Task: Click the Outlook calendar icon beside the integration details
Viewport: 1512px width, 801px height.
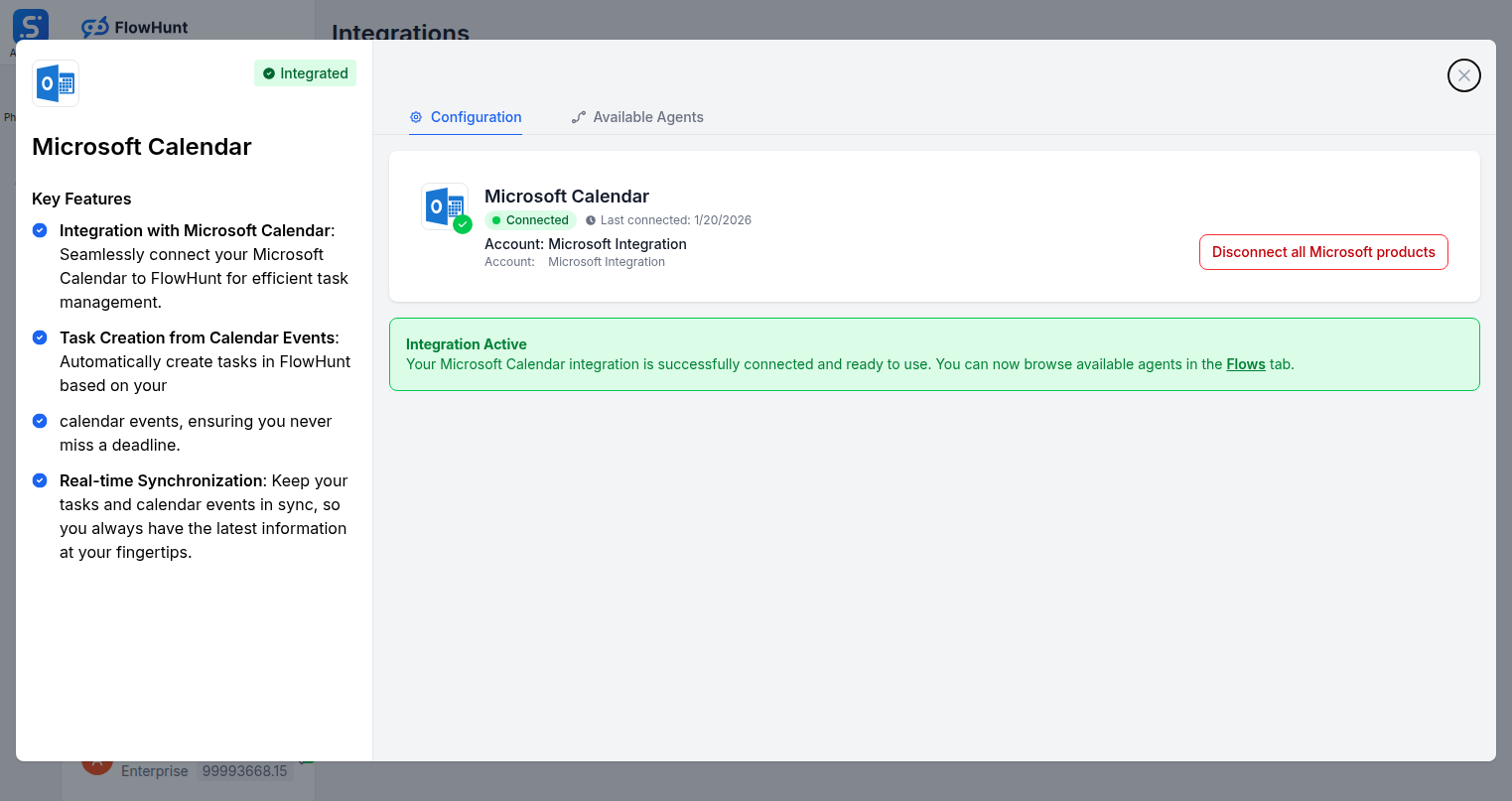Action: coord(445,204)
